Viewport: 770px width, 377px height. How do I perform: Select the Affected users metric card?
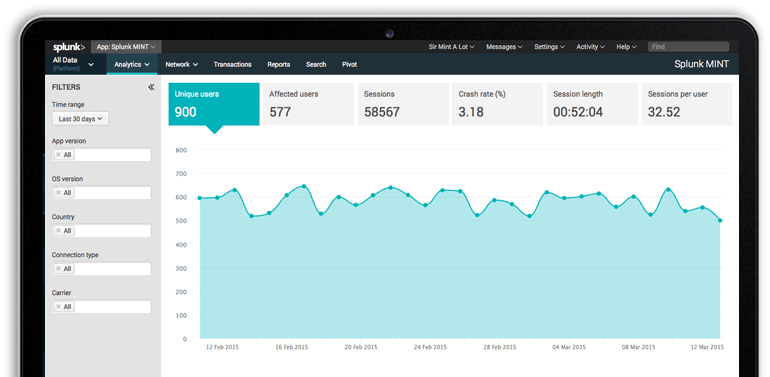point(308,104)
